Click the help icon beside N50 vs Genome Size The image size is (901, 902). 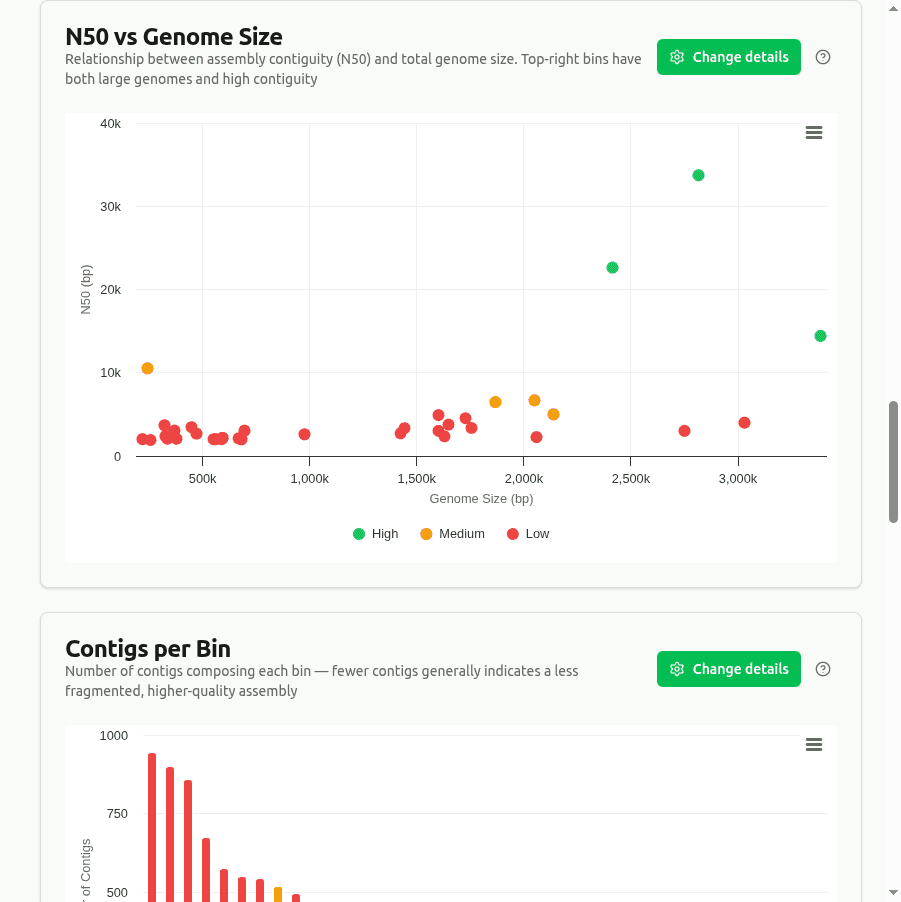point(822,57)
